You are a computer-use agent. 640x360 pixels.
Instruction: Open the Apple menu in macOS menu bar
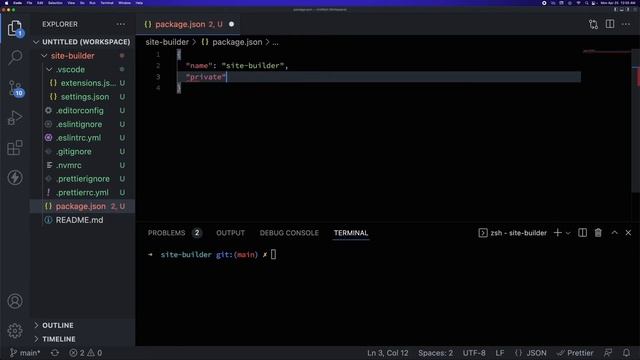coord(7,3)
